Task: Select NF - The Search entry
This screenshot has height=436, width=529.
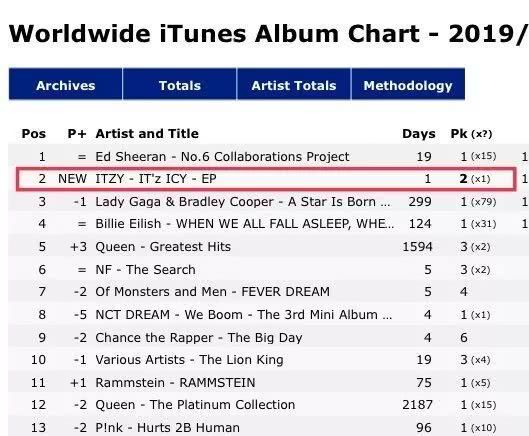Action: (145, 270)
